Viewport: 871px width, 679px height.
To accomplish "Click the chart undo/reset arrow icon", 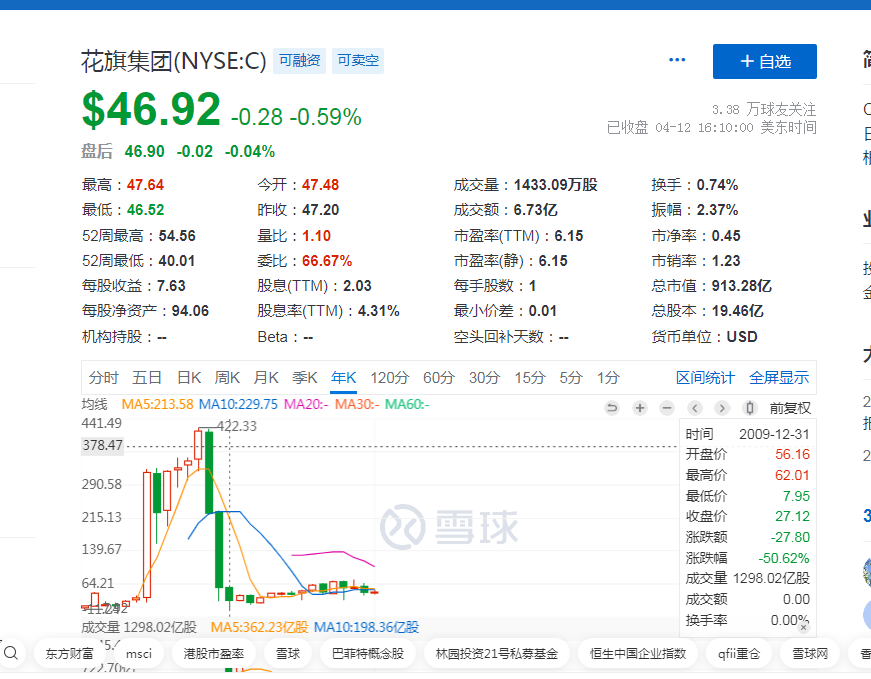I will coord(612,408).
